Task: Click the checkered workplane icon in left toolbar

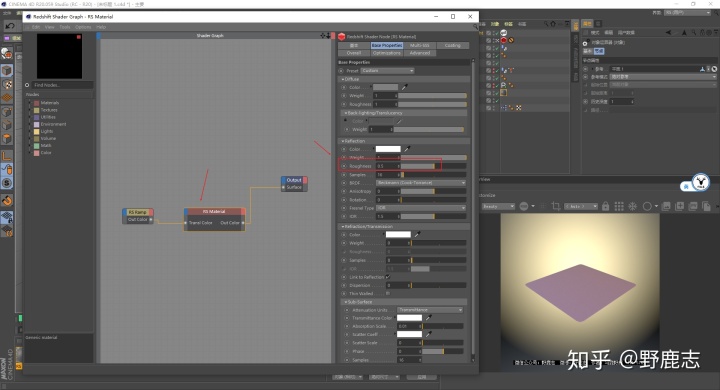Action: tap(7, 216)
